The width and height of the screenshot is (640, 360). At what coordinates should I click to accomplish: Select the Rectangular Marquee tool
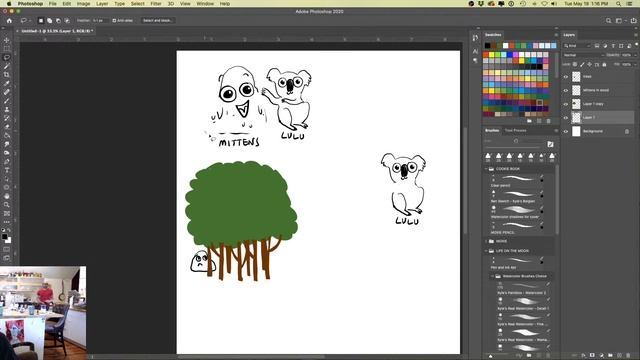click(7, 49)
